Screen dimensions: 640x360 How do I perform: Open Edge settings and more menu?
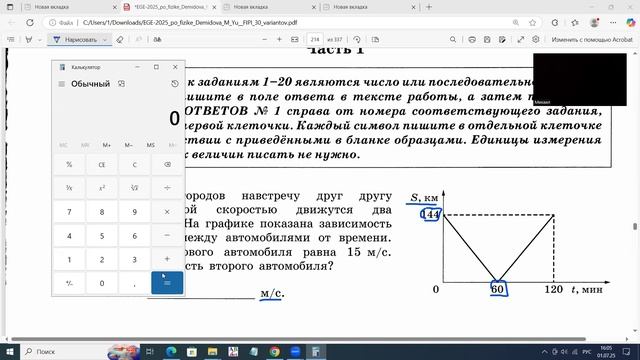pos(613,23)
